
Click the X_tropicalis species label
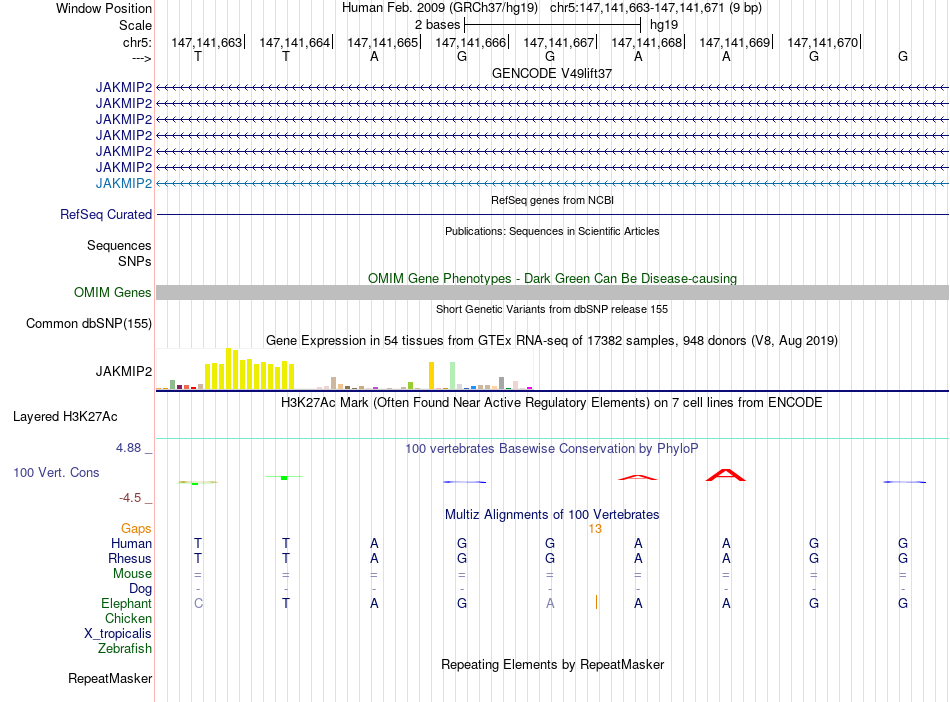click(x=118, y=634)
